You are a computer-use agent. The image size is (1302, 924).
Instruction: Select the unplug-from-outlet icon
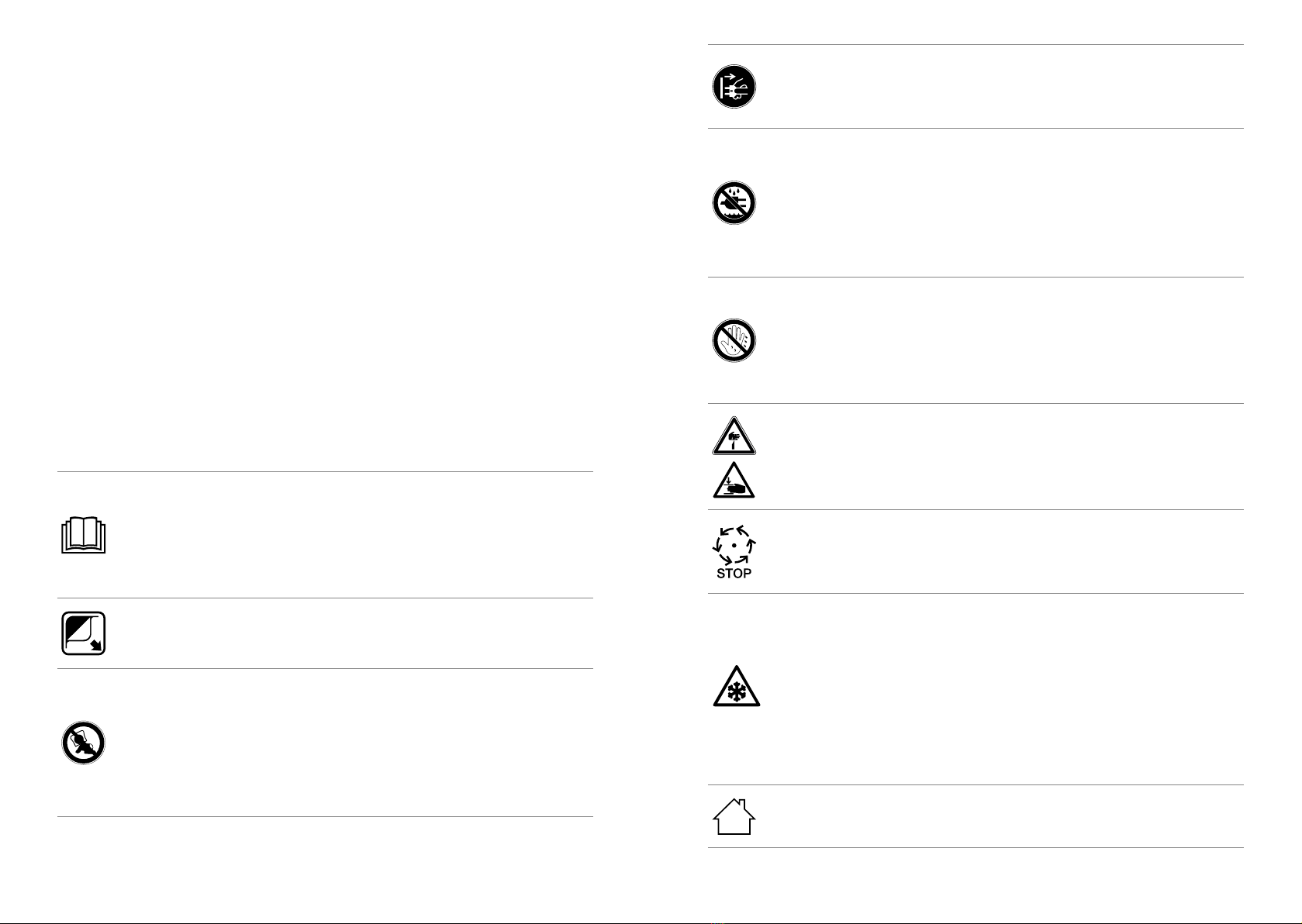pos(734,86)
